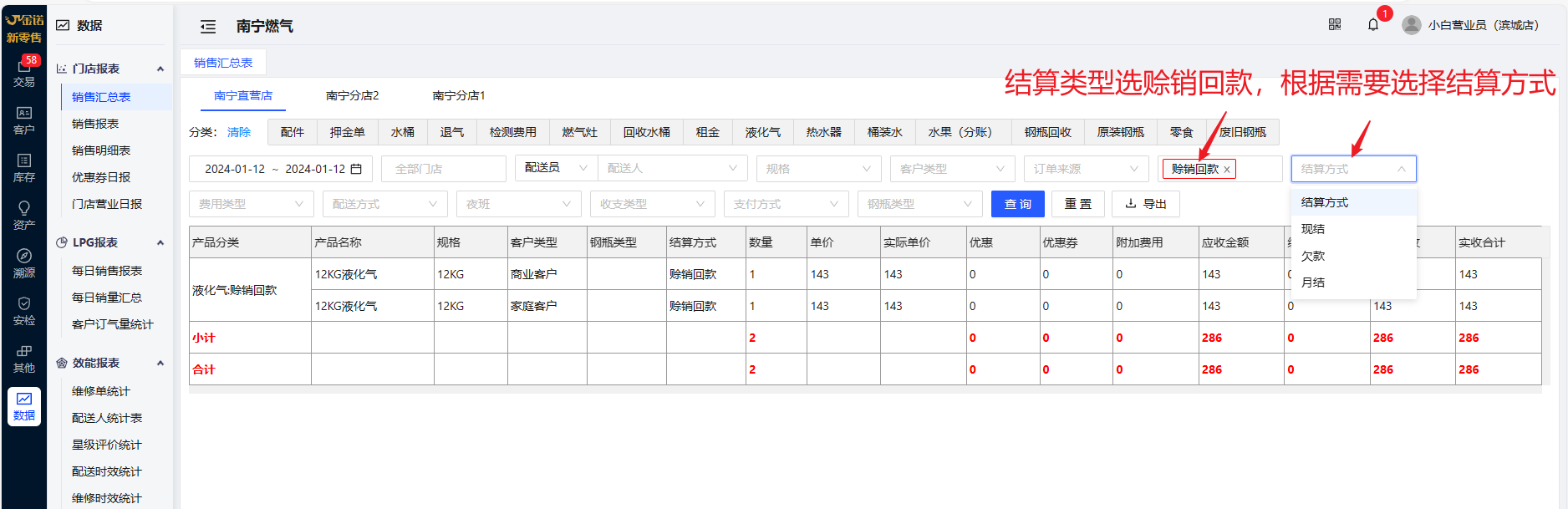Open the 配送人 dropdown

[672, 168]
